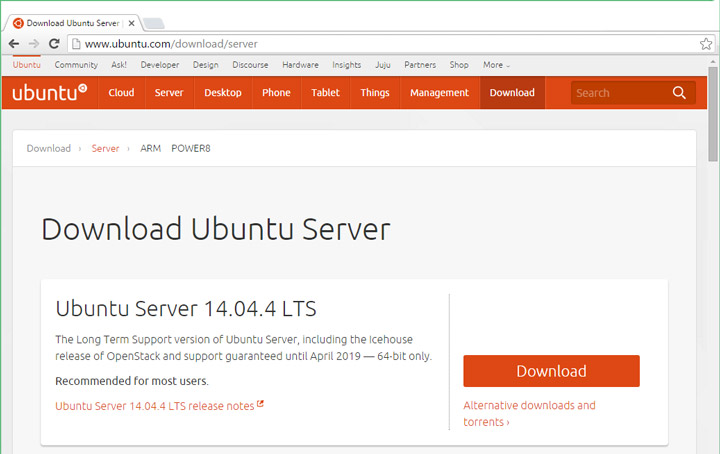Click the Download breadcrumb

tap(49, 148)
